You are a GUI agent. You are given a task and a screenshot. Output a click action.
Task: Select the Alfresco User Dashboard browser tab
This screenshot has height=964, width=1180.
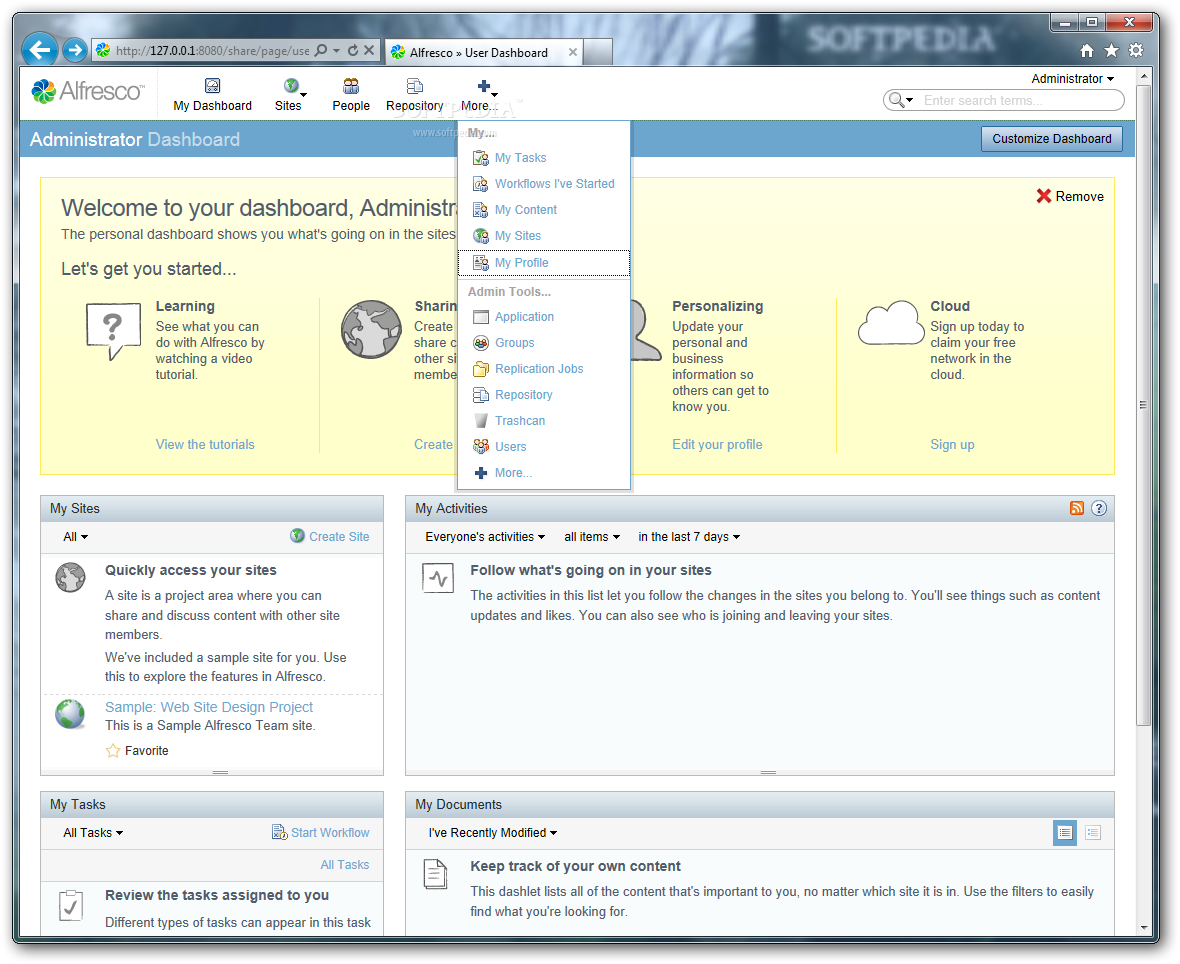click(485, 52)
